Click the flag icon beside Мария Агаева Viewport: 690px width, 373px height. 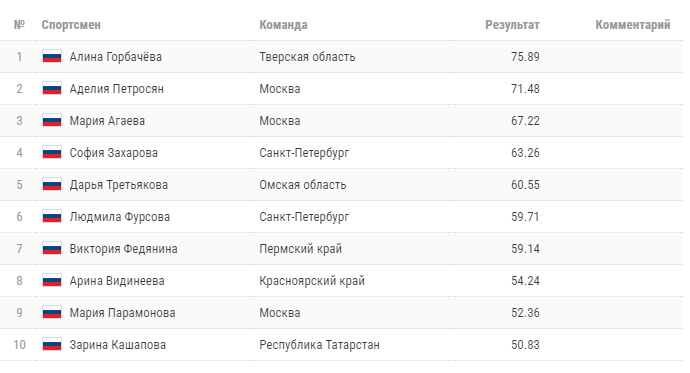[52, 121]
